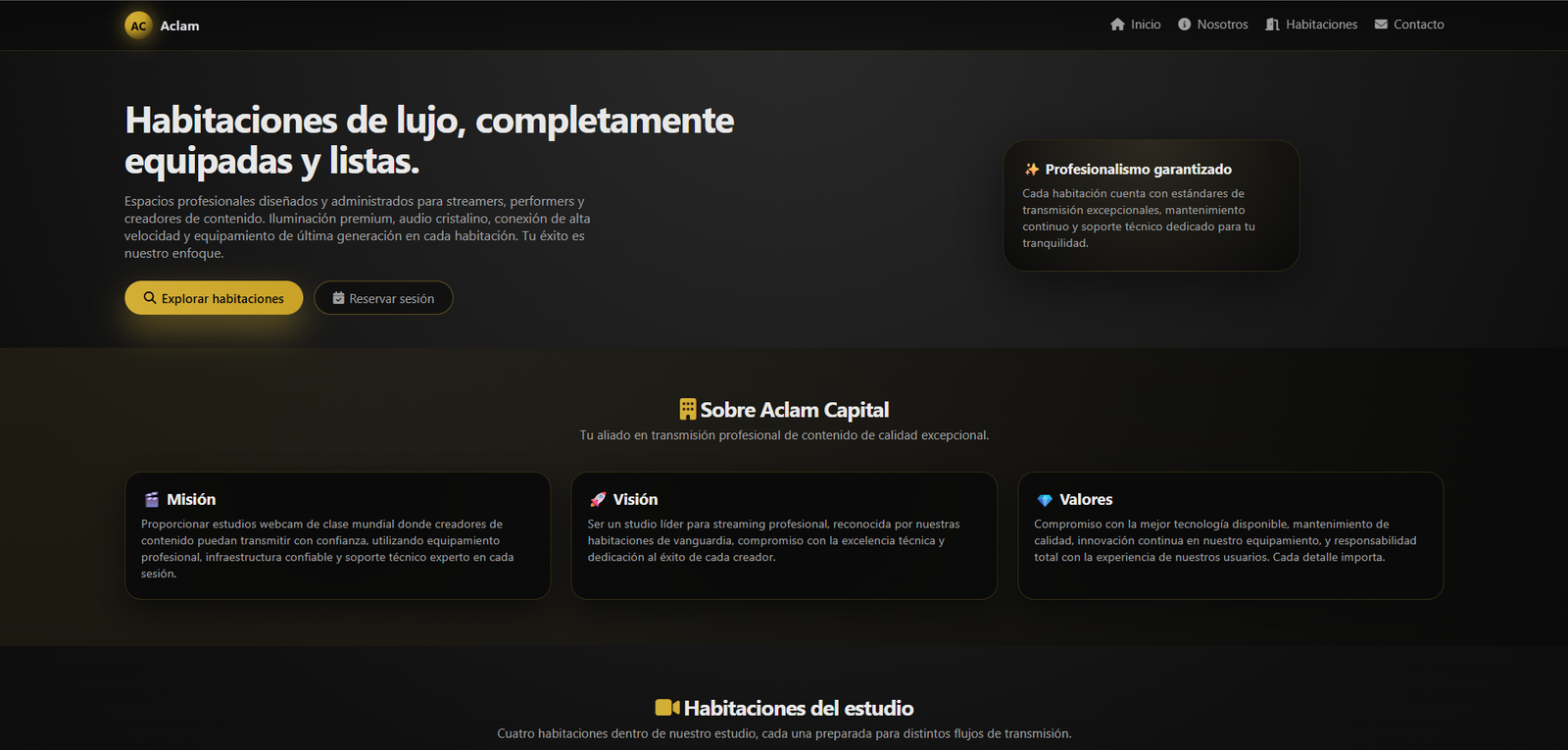Image resolution: width=1568 pixels, height=750 pixels.
Task: Click the search icon in Explorar habitaciones
Action: click(x=150, y=298)
